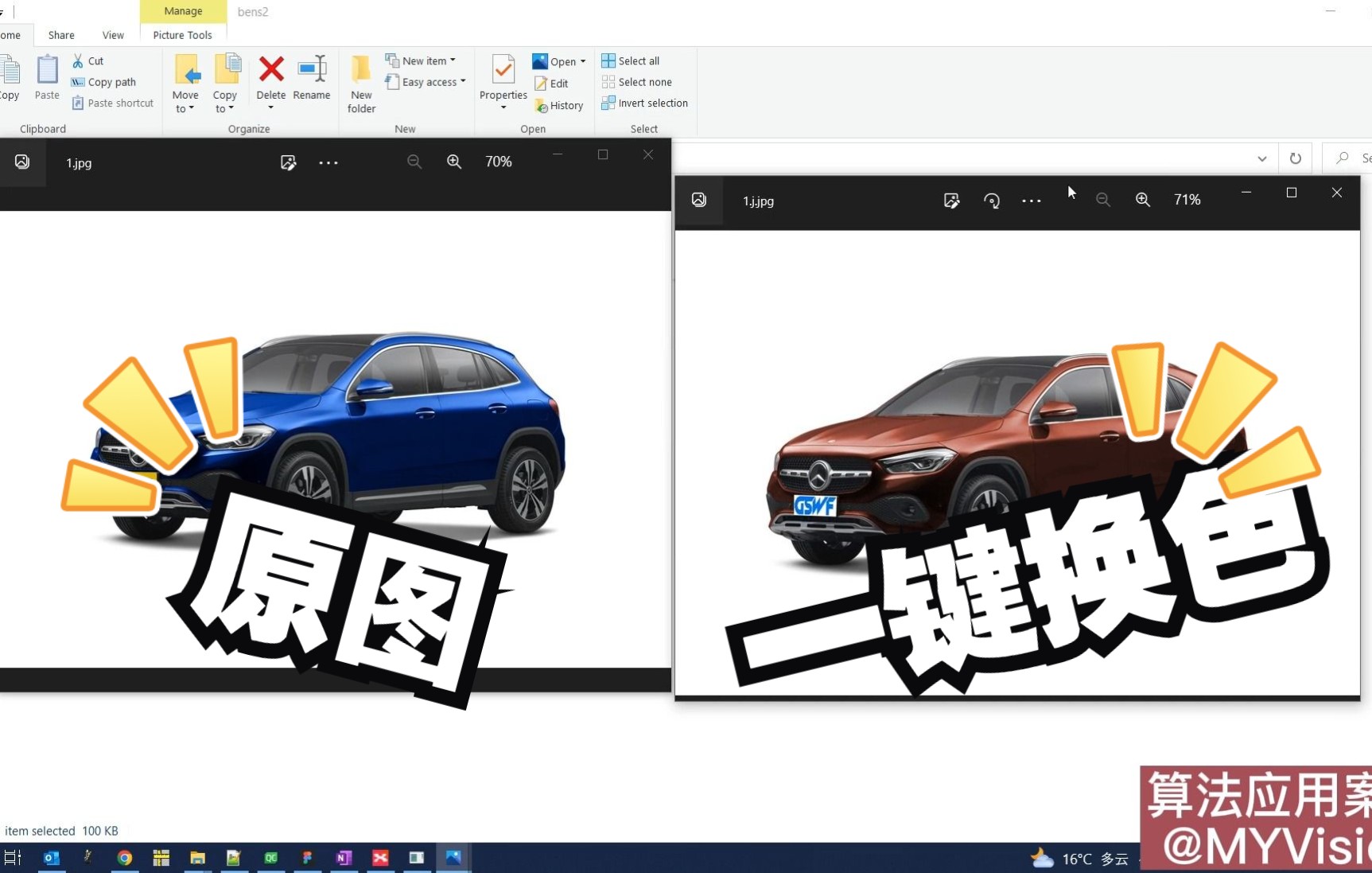This screenshot has width=1372, height=873.
Task: Click Invert selection
Action: [x=645, y=103]
